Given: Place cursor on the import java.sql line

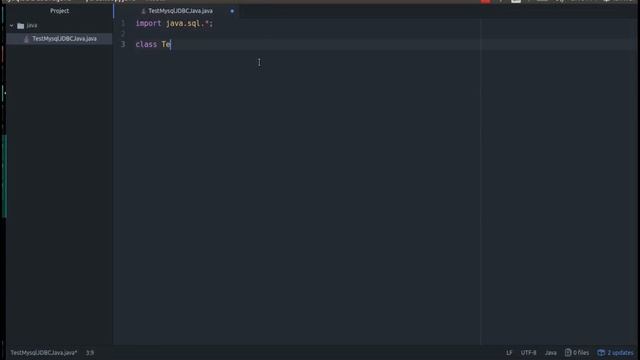Looking at the screenshot, I should [174, 24].
